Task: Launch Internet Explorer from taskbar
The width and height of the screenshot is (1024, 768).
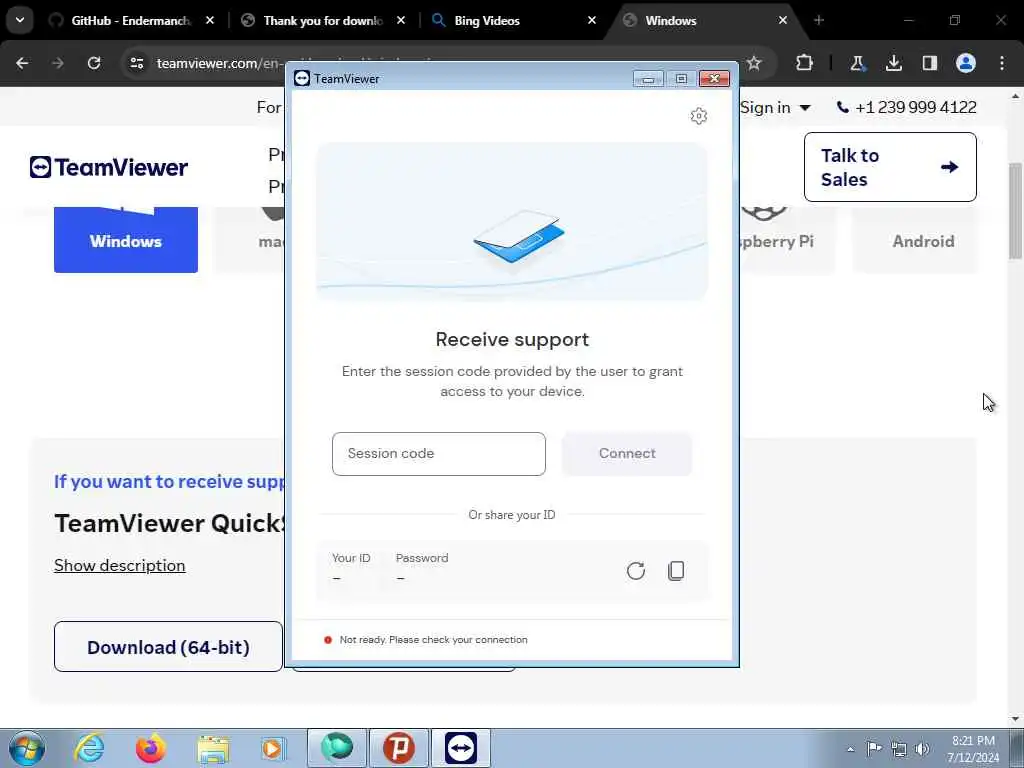Action: pyautogui.click(x=89, y=748)
